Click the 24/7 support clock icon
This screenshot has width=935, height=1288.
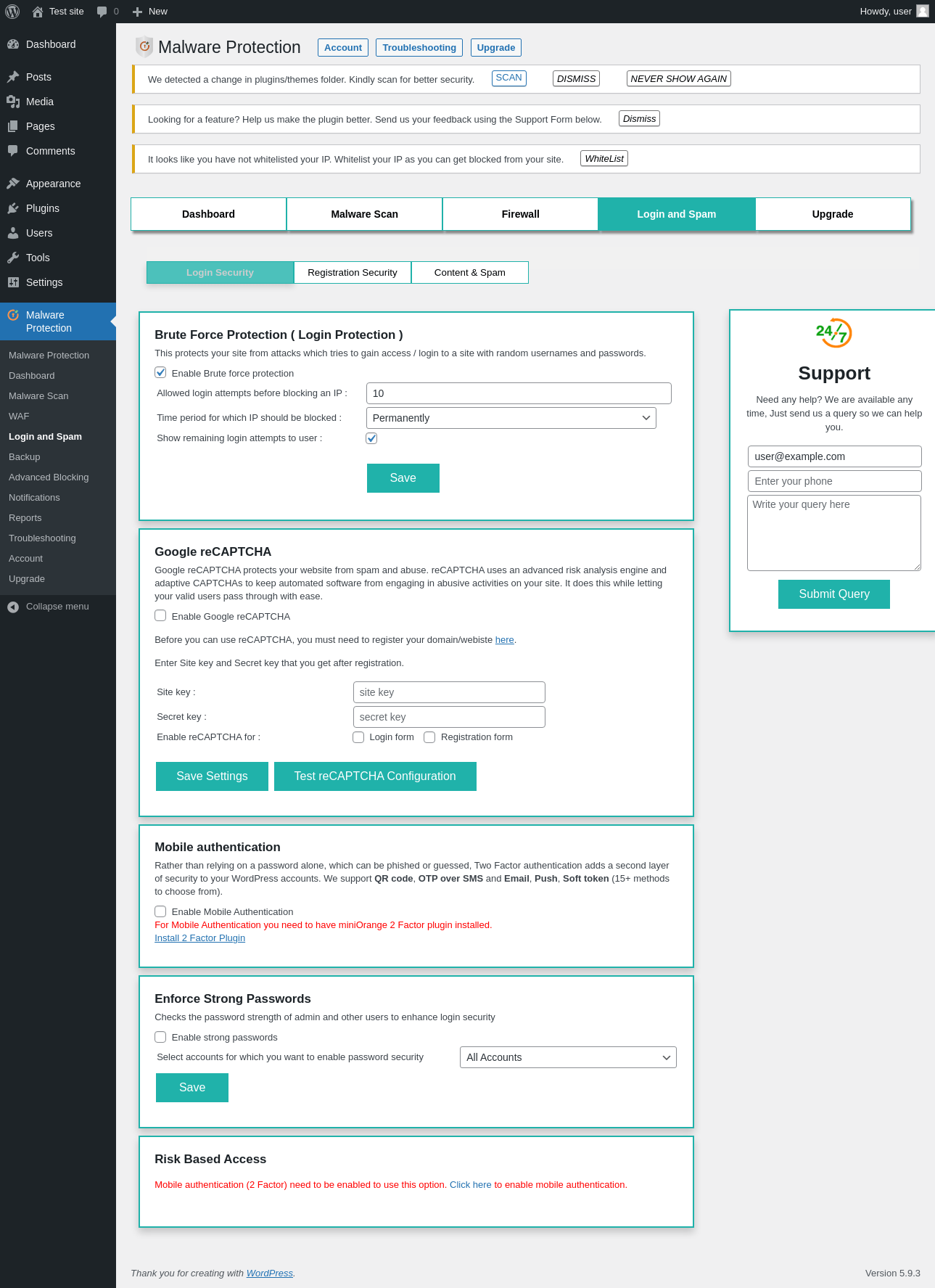833,333
